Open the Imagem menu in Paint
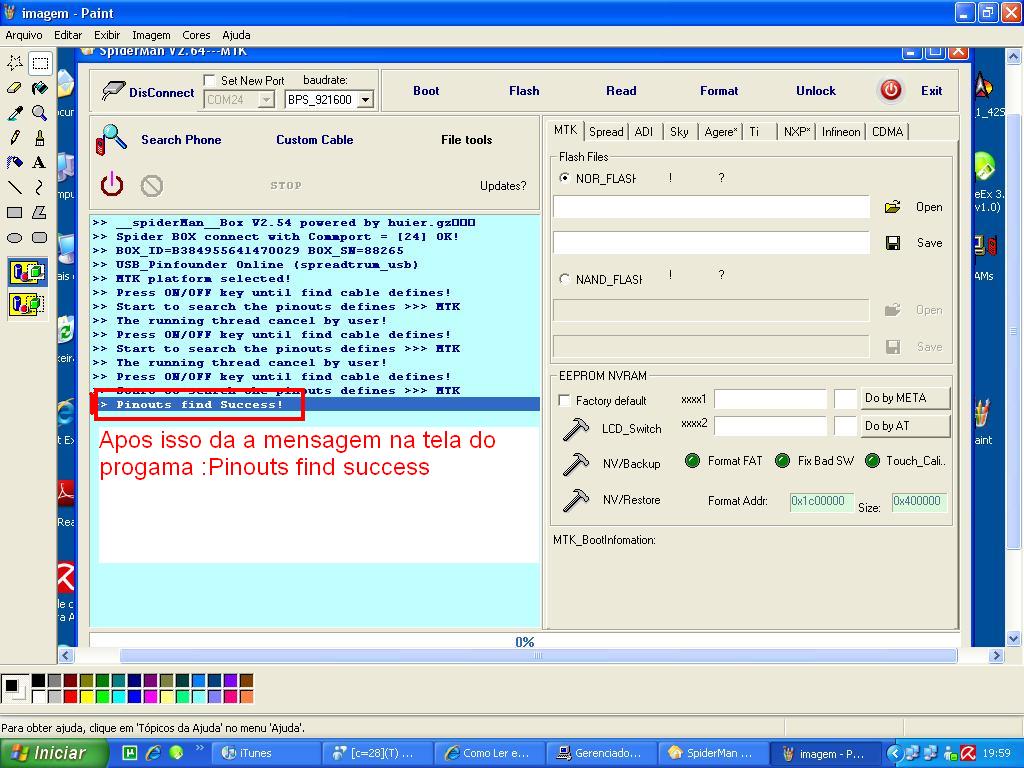The height and width of the screenshot is (768, 1024). [151, 35]
